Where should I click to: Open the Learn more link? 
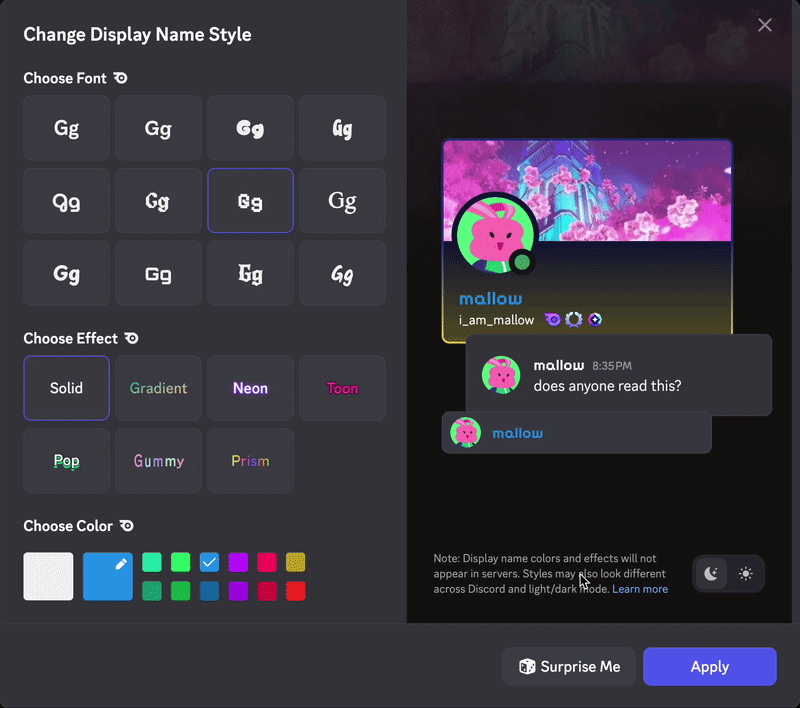click(640, 589)
